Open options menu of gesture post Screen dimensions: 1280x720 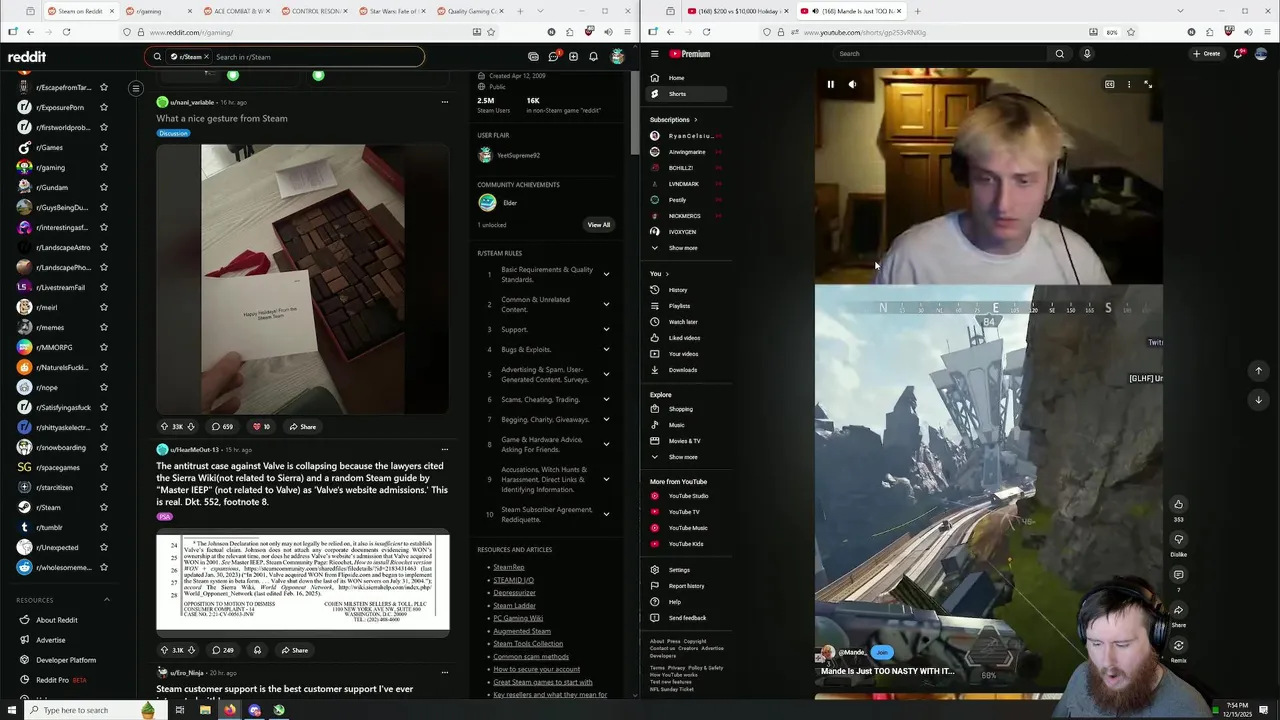pos(445,102)
